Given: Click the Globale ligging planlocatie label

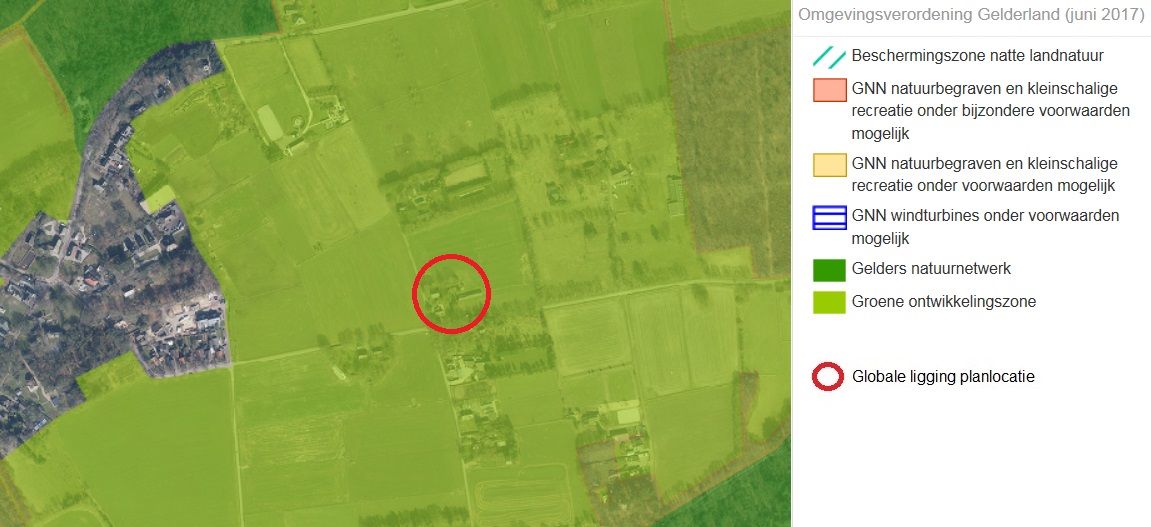Looking at the screenshot, I should pos(943,377).
